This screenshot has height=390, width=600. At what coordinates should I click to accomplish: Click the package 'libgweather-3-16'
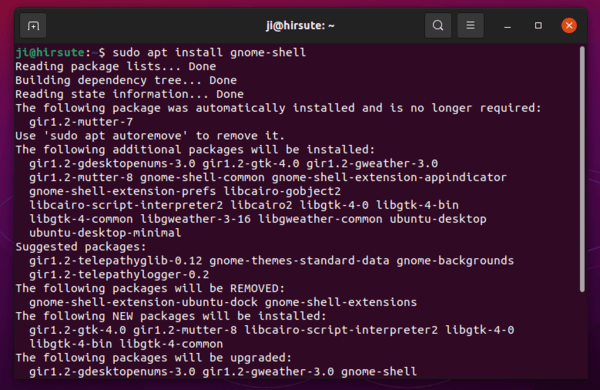click(195, 219)
